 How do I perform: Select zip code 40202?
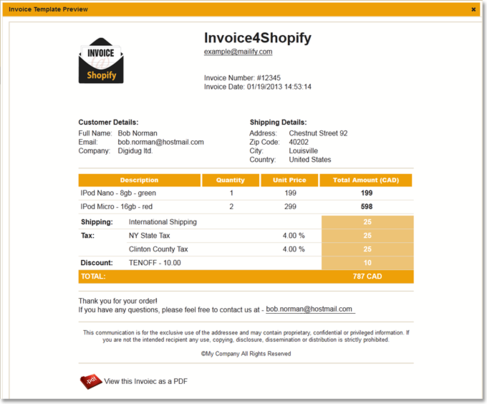click(x=299, y=142)
